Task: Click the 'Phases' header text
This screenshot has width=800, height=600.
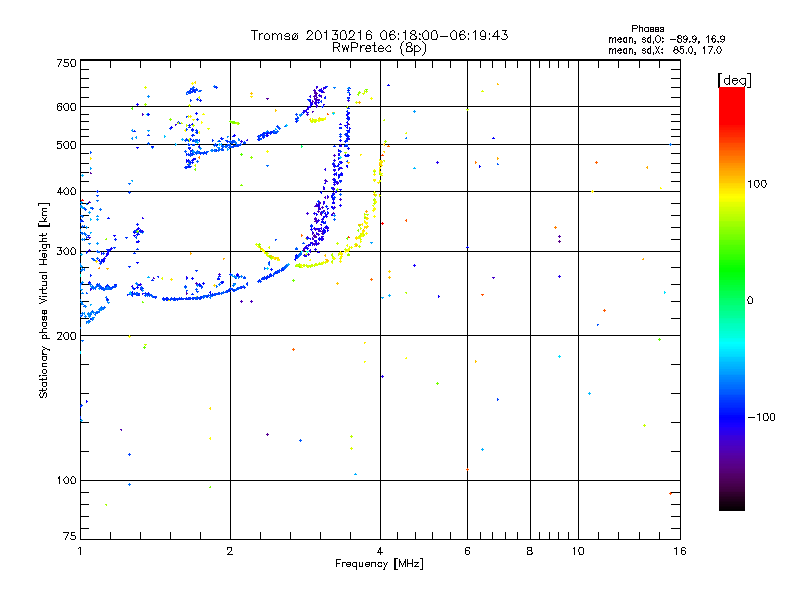Action: [x=647, y=29]
